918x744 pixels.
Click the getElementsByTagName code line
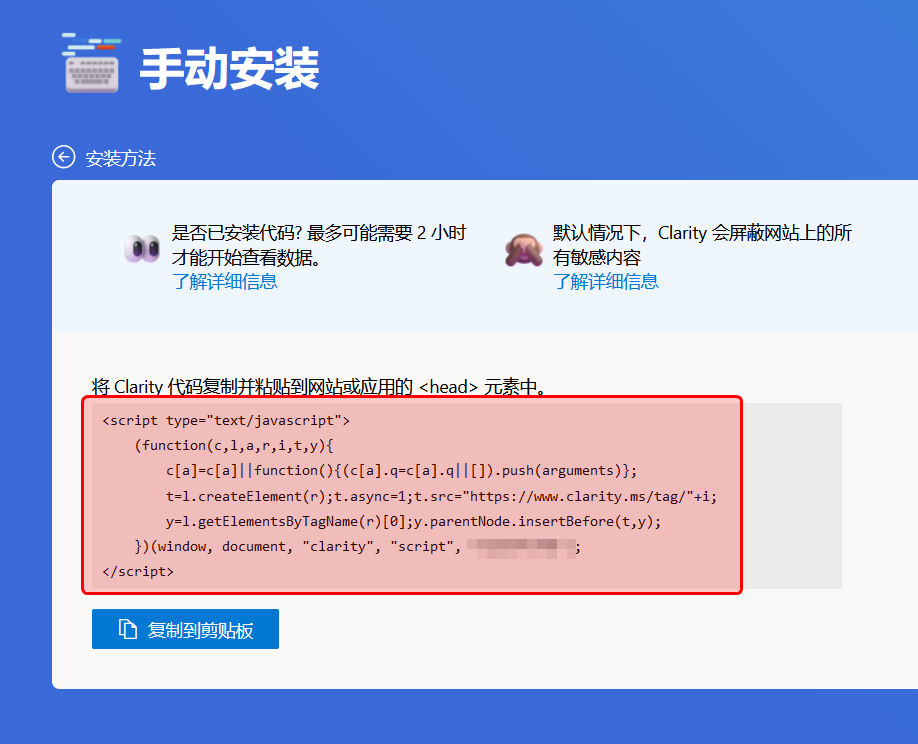[414, 521]
